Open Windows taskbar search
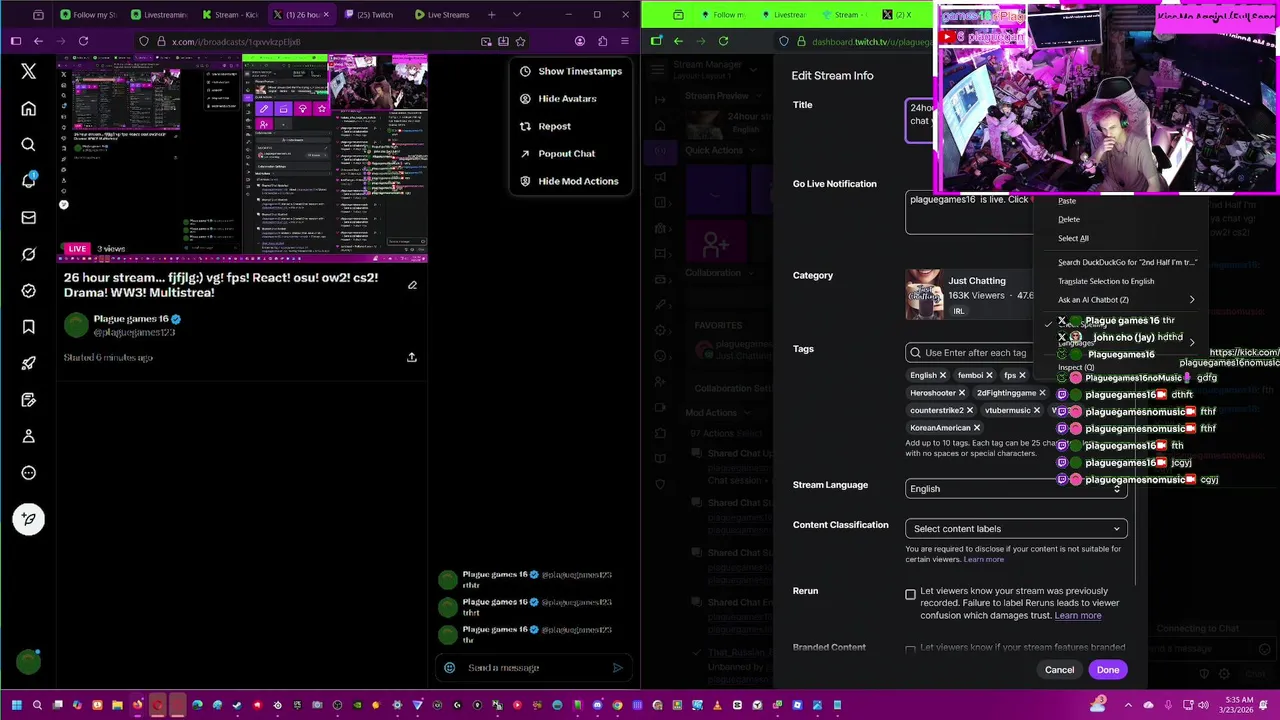 click(x=37, y=705)
